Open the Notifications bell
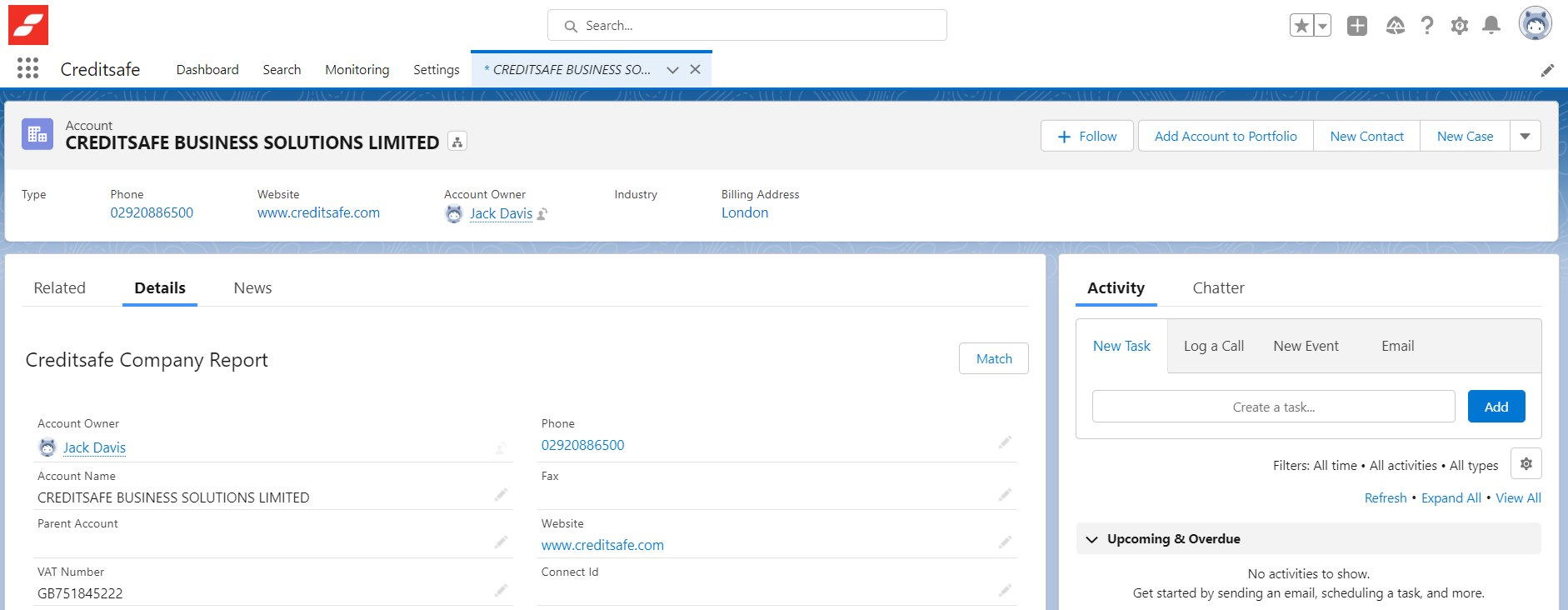1568x610 pixels. click(1491, 26)
